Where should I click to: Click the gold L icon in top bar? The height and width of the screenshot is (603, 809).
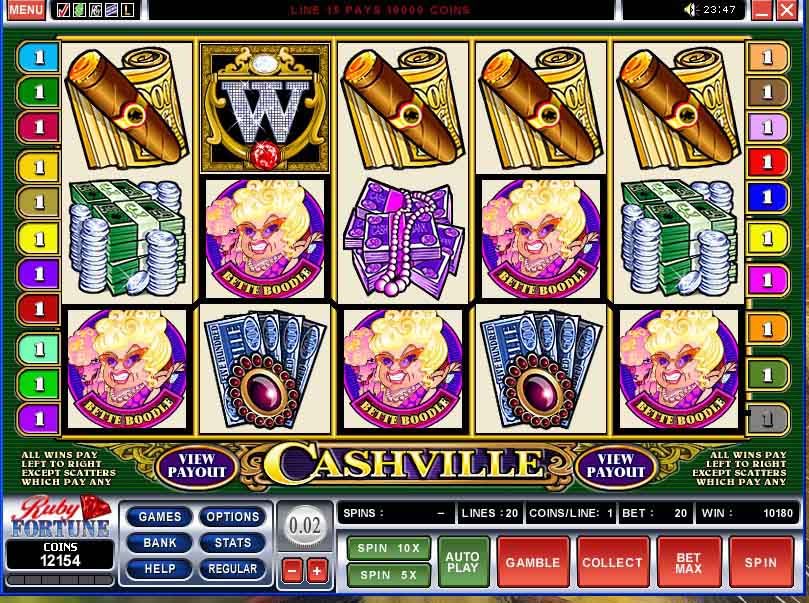pyautogui.click(x=127, y=10)
